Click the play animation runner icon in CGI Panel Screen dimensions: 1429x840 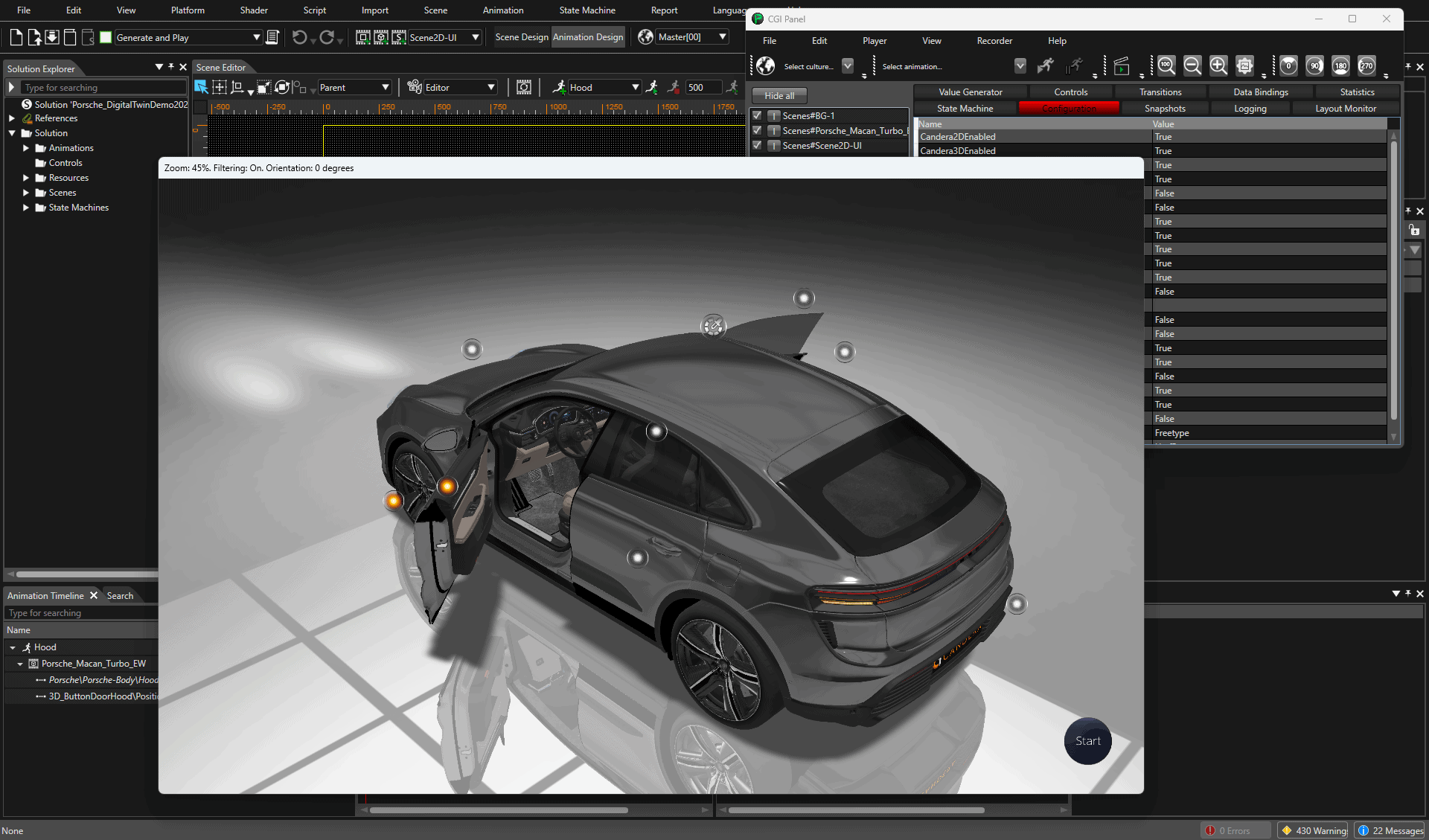(1046, 66)
